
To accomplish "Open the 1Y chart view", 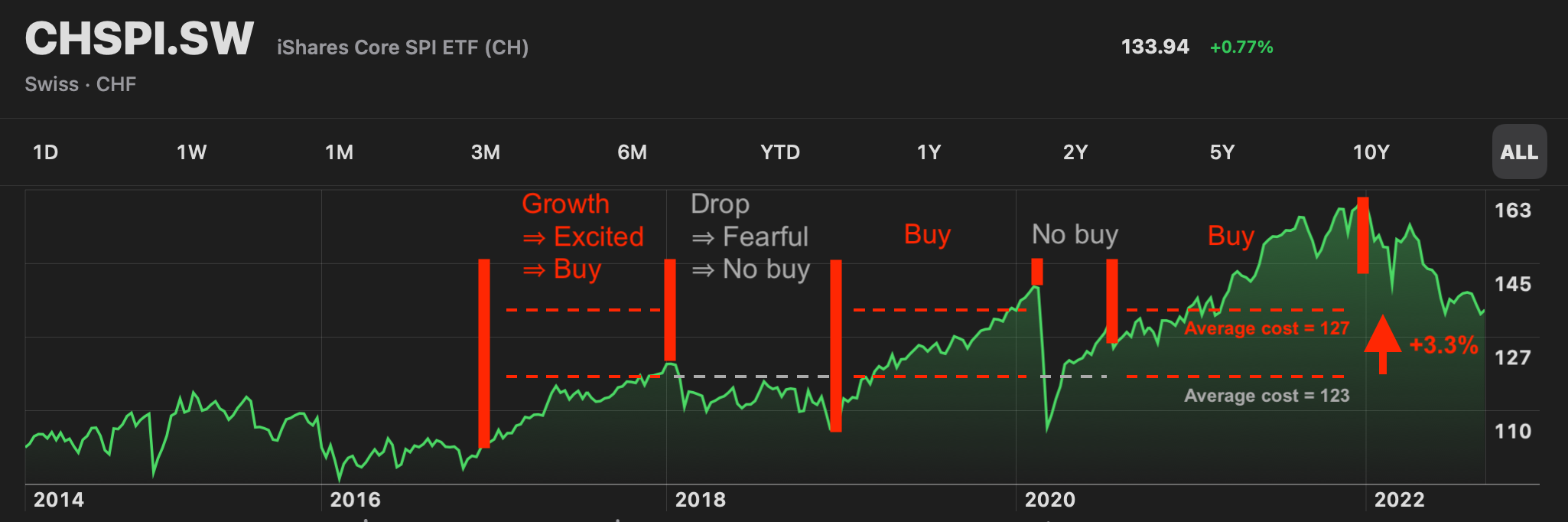I will tap(929, 152).
